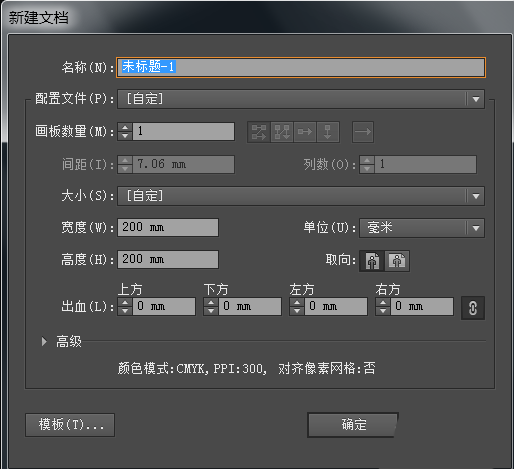This screenshot has height=469, width=514.
Task: Click the top bleed 上方 input field
Action: coord(164,307)
